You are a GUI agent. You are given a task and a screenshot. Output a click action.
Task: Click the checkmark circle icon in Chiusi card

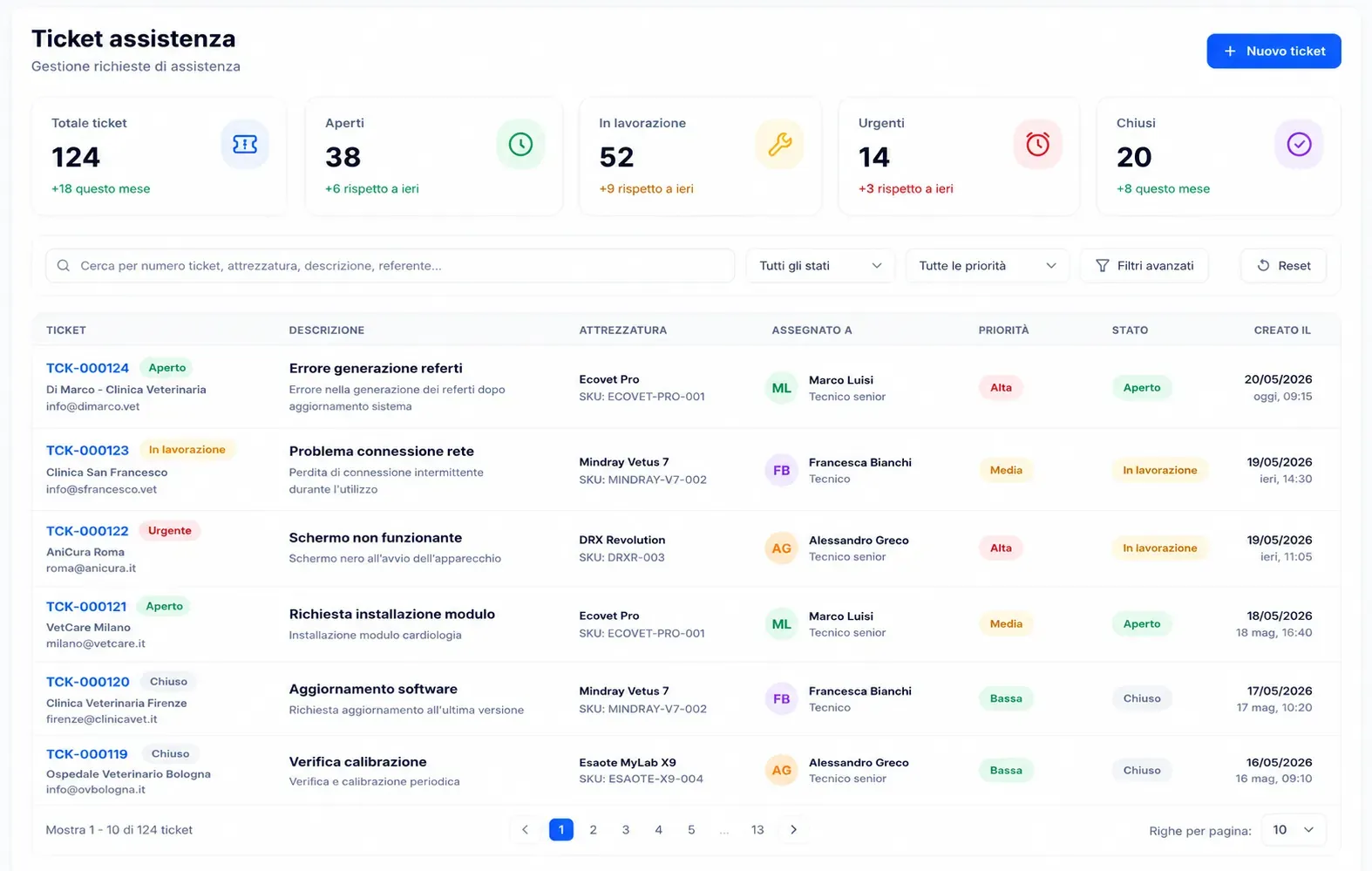point(1299,144)
